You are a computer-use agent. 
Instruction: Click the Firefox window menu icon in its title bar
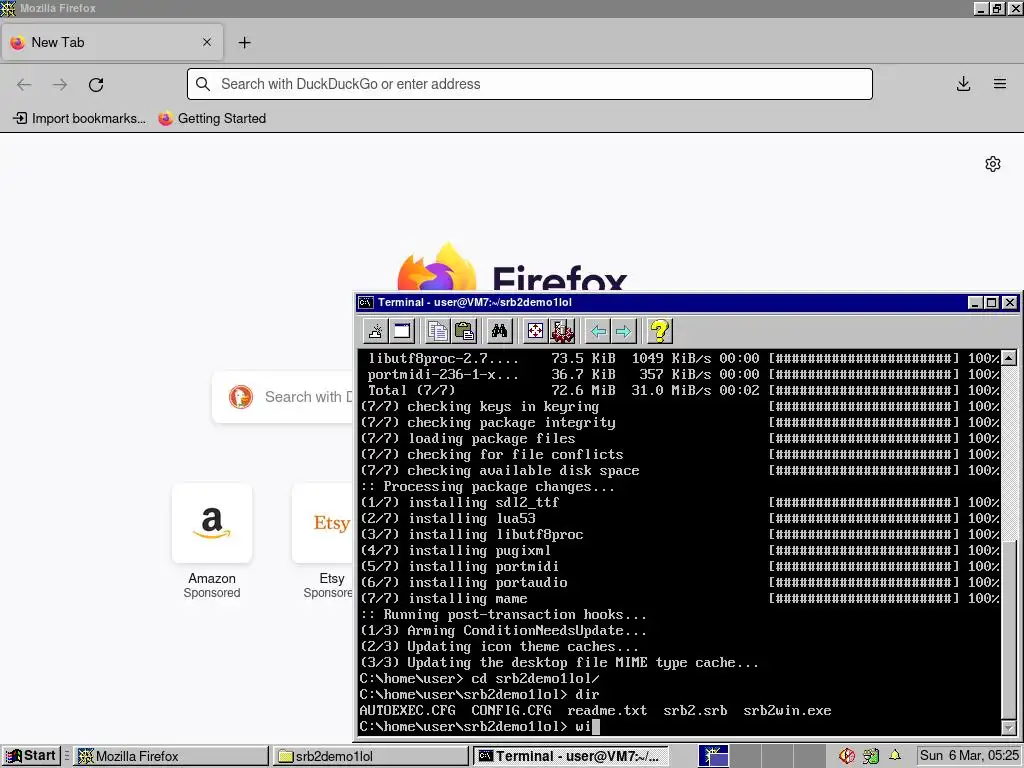pos(8,8)
